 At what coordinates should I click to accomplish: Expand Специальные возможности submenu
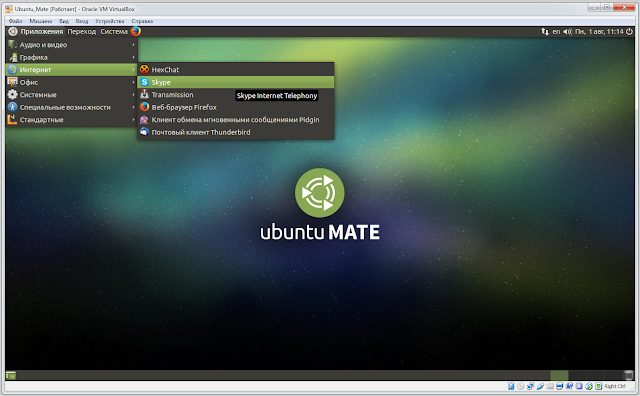pos(72,107)
